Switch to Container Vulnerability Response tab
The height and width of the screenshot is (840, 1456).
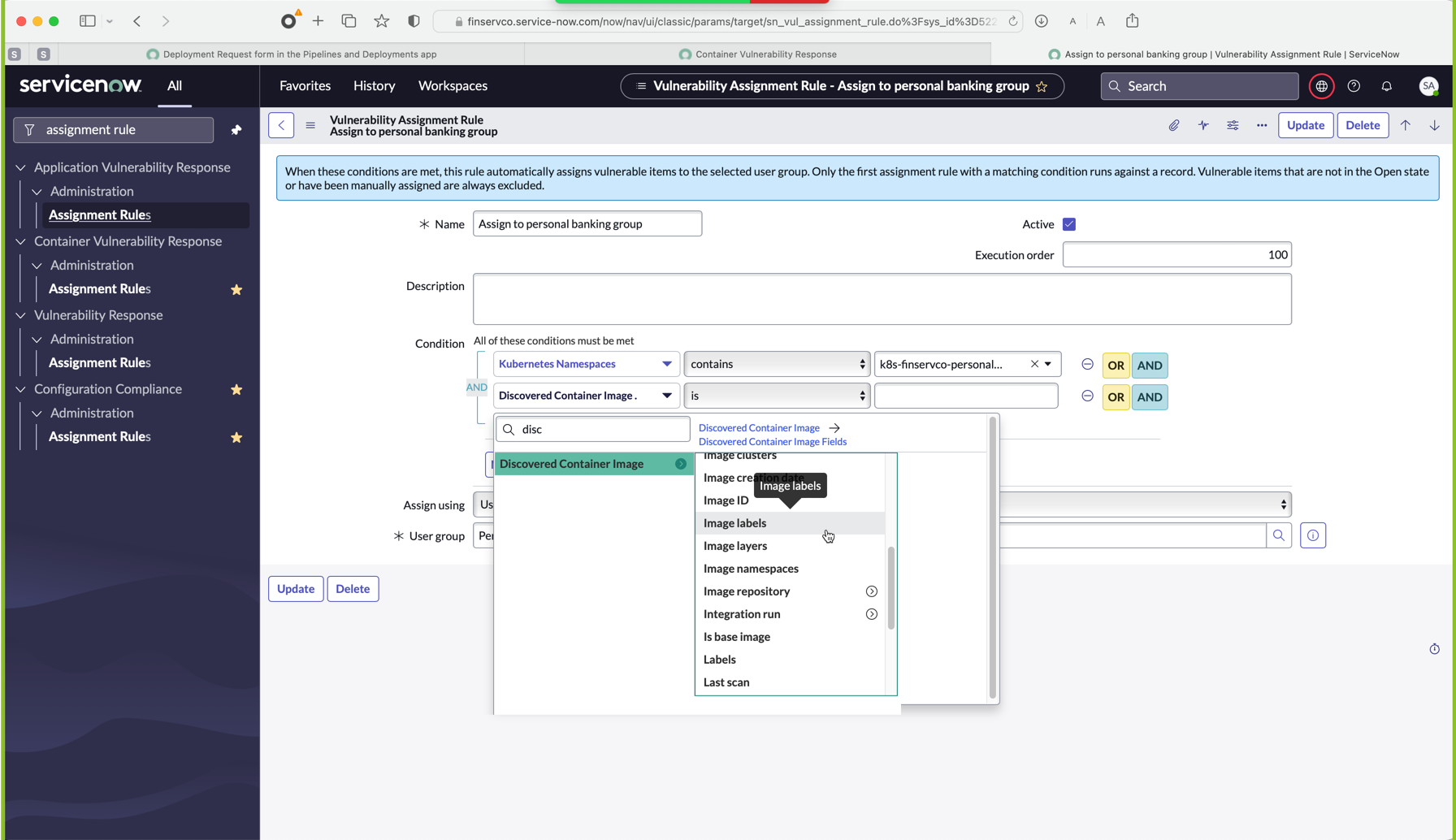click(758, 54)
